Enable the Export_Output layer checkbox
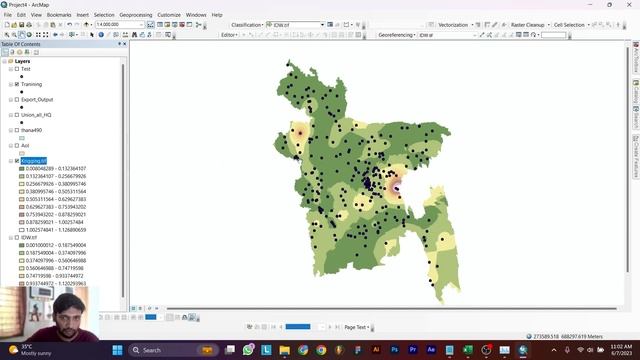This screenshot has width=640, height=360. pyautogui.click(x=17, y=100)
